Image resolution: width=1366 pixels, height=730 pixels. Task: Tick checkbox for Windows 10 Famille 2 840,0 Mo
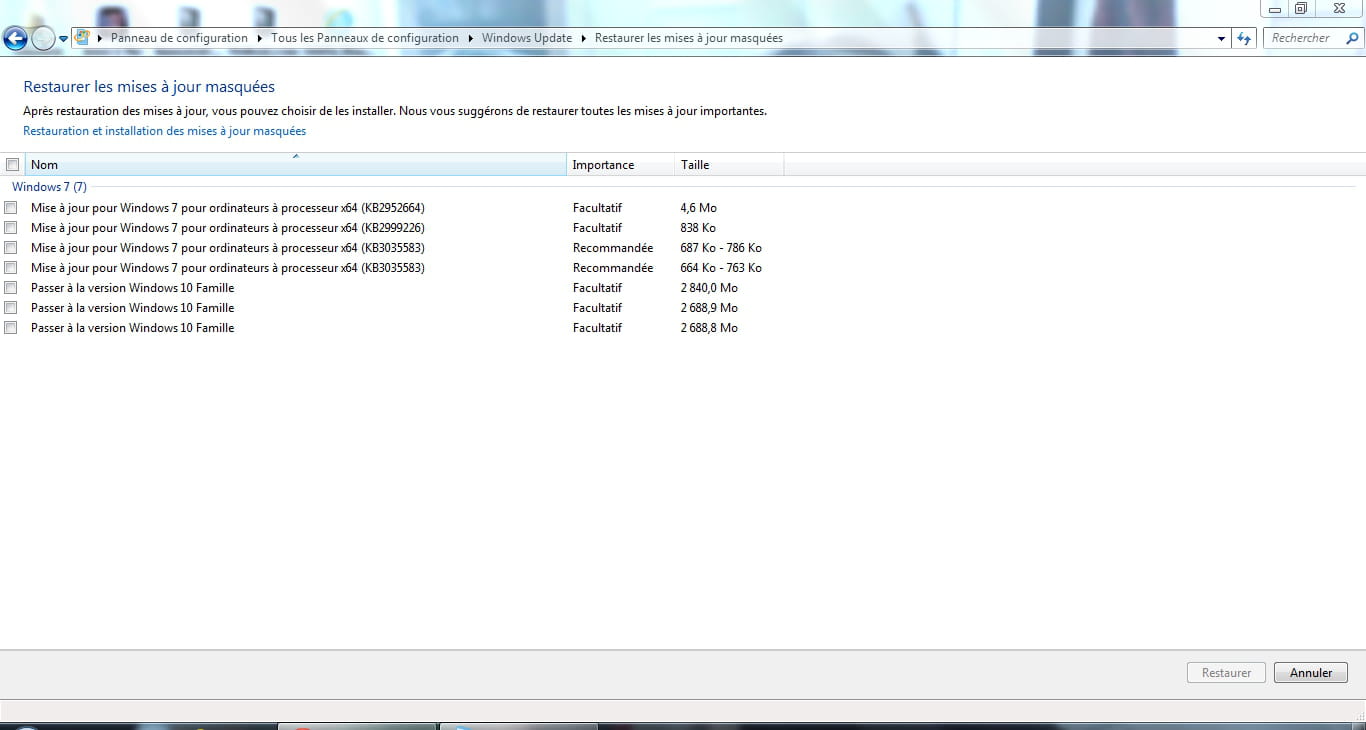point(11,288)
